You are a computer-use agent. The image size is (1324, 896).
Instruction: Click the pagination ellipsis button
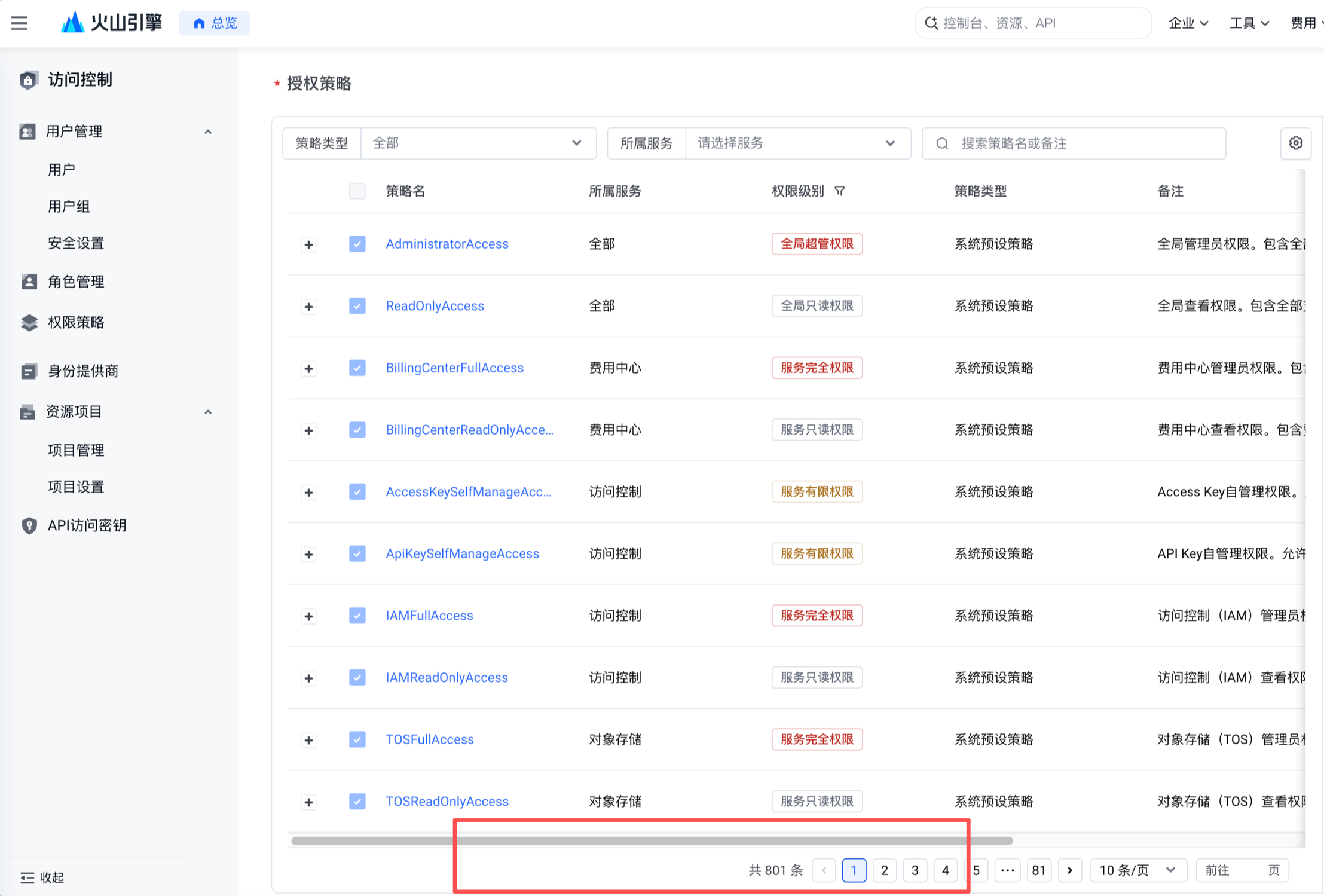tap(1007, 870)
